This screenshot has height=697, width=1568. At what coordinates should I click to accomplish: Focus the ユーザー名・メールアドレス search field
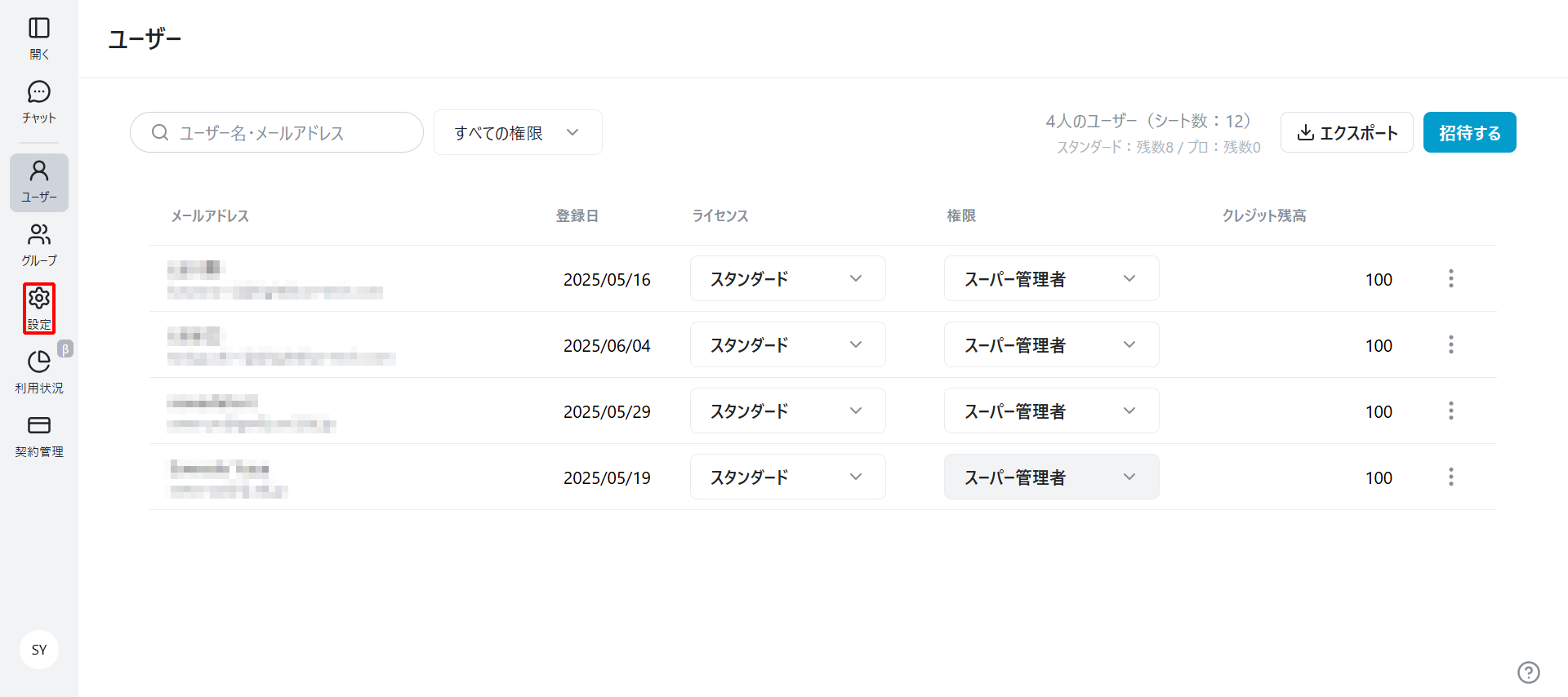pyautogui.click(x=278, y=133)
